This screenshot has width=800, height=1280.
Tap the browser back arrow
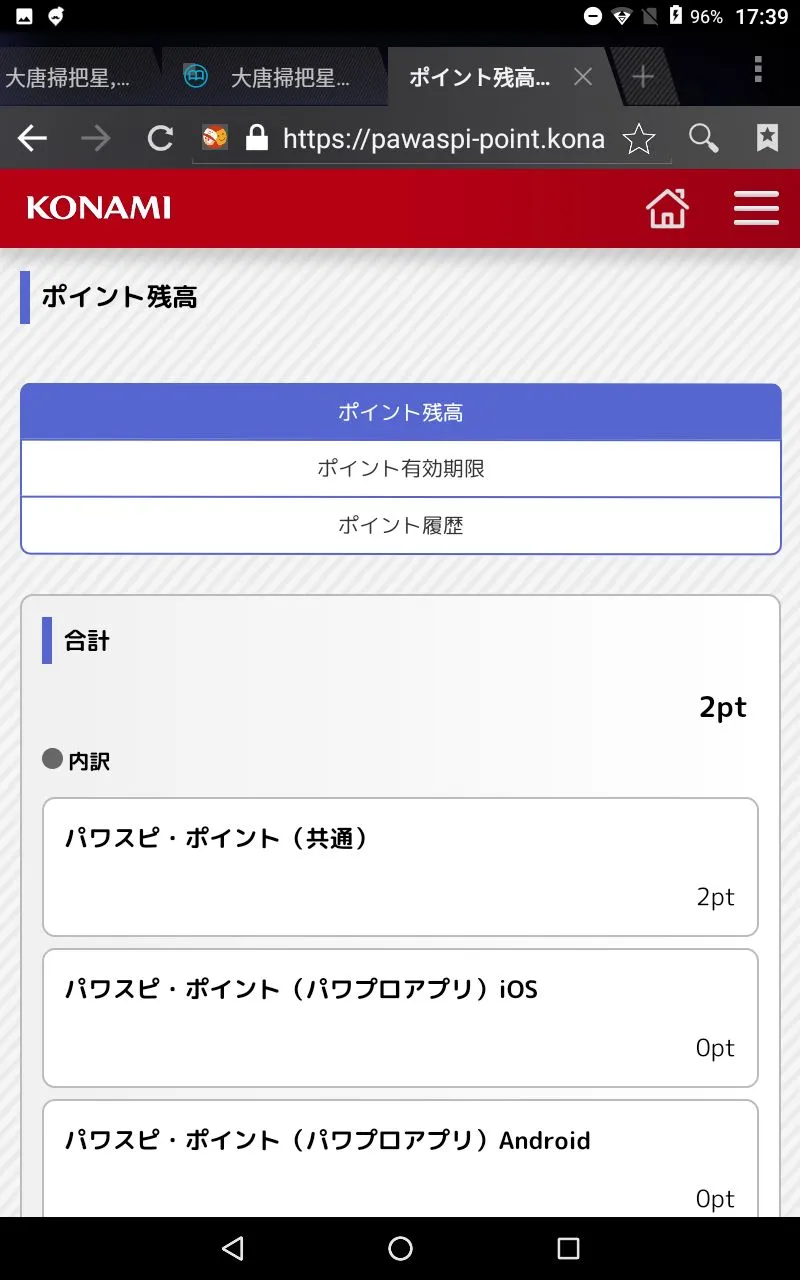[x=33, y=138]
